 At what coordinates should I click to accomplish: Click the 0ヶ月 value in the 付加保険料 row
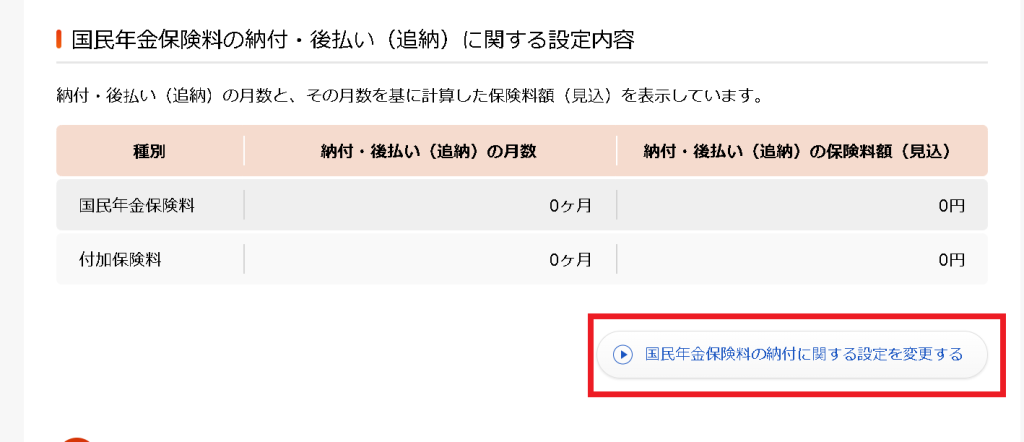[x=569, y=260]
